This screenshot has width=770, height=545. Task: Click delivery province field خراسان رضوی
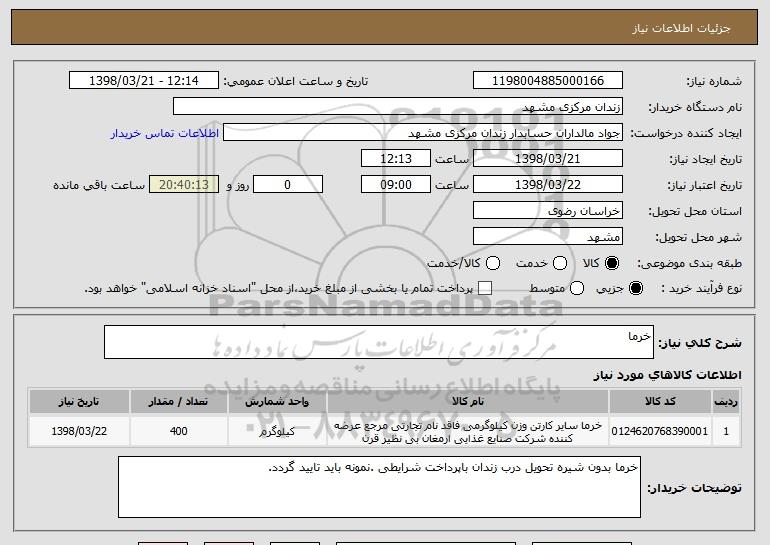(548, 211)
